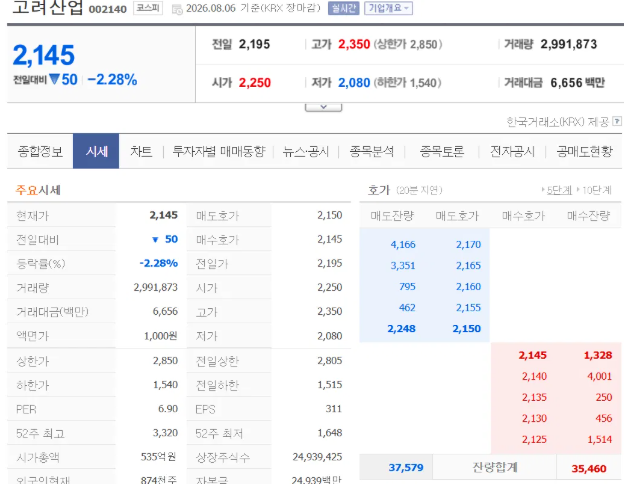
Task: Click the bid quantity 456
Action: pyautogui.click(x=604, y=418)
